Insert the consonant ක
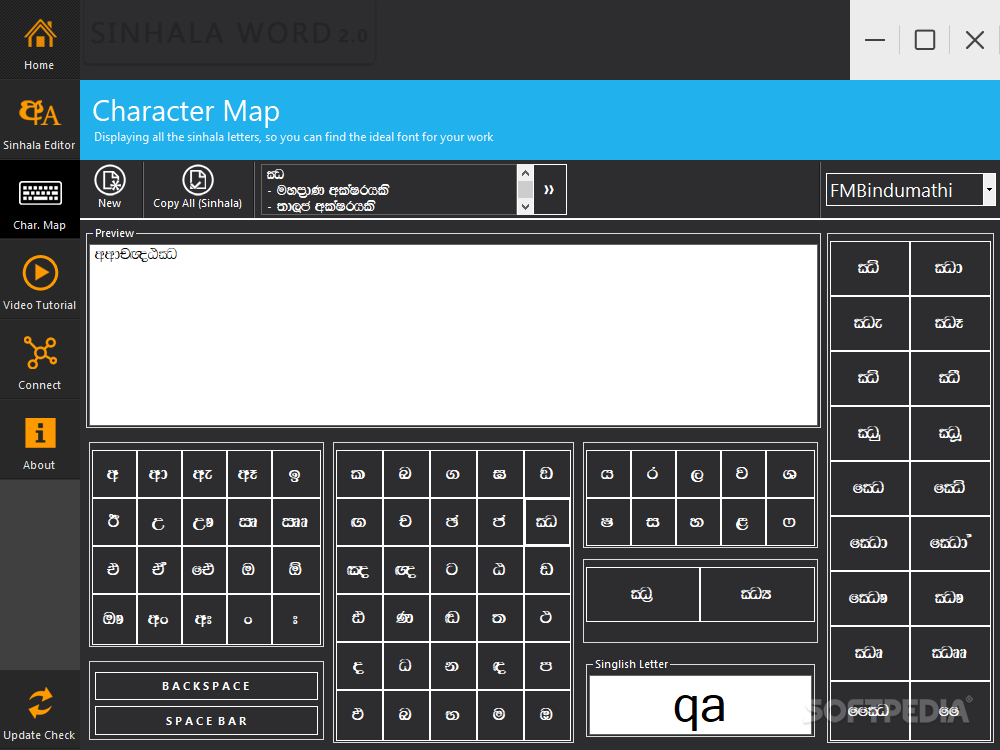This screenshot has height=750, width=1000. (x=359, y=474)
